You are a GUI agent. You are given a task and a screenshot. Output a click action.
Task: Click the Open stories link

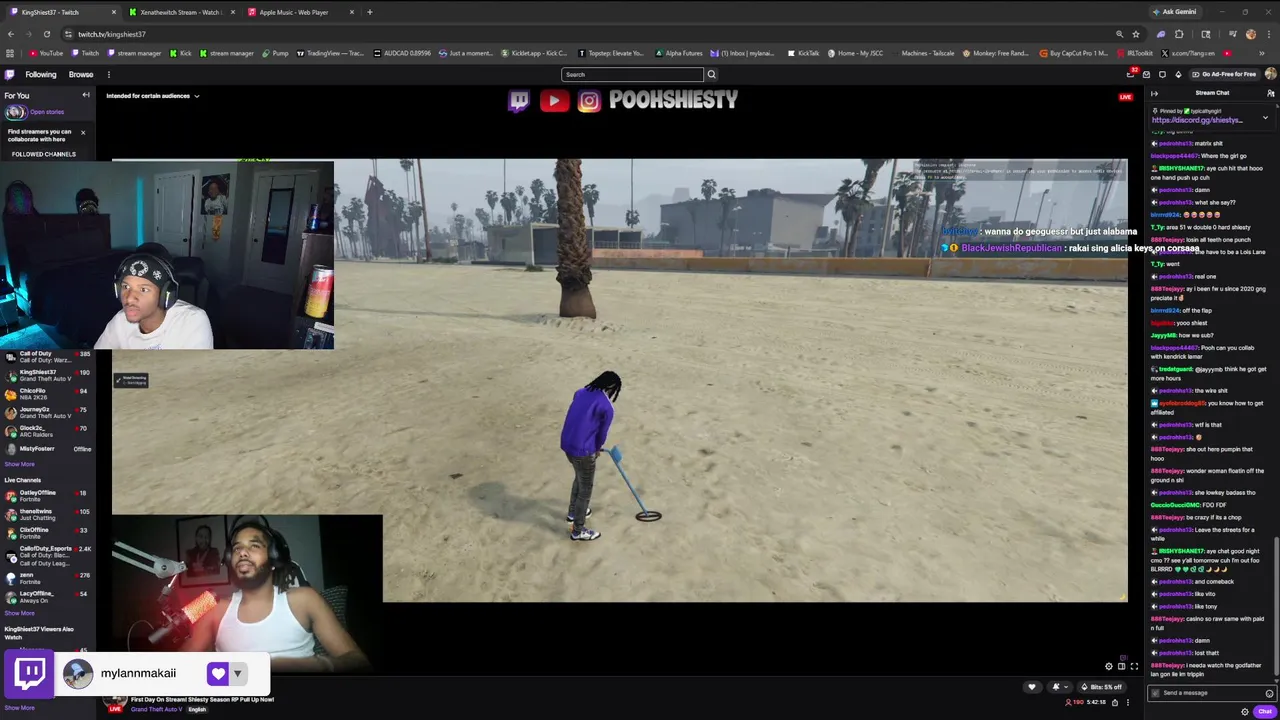coord(47,112)
